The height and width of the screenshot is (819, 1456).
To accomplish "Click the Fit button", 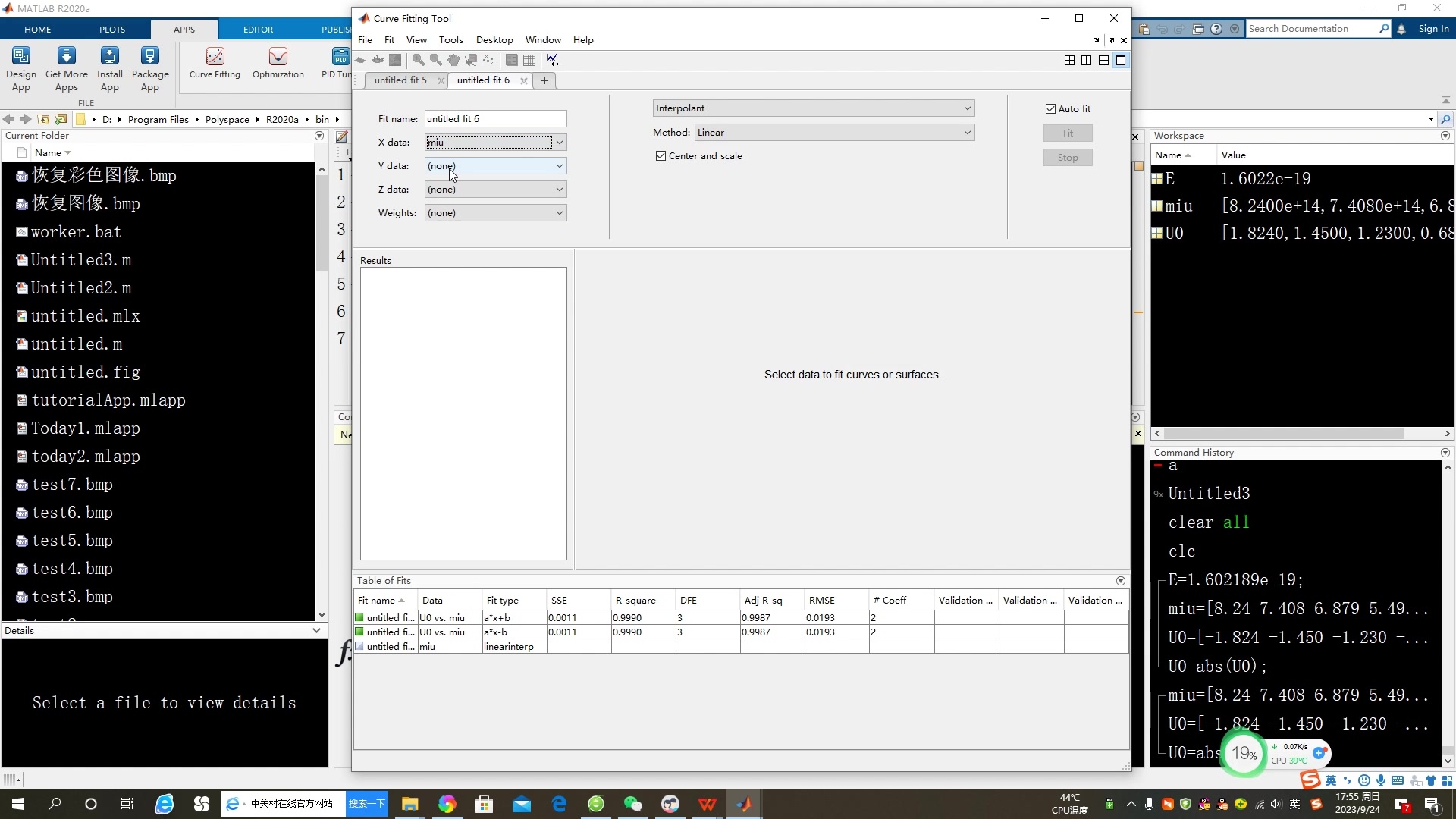I will (1067, 133).
